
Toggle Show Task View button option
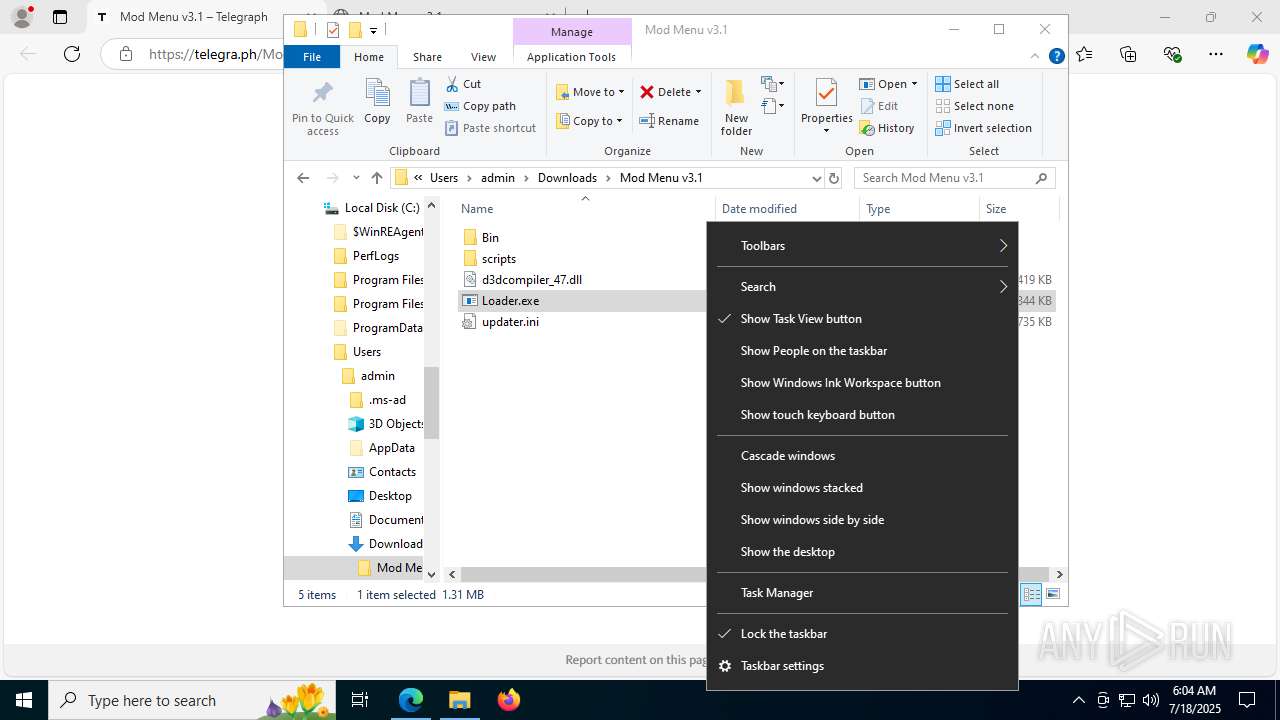point(862,319)
